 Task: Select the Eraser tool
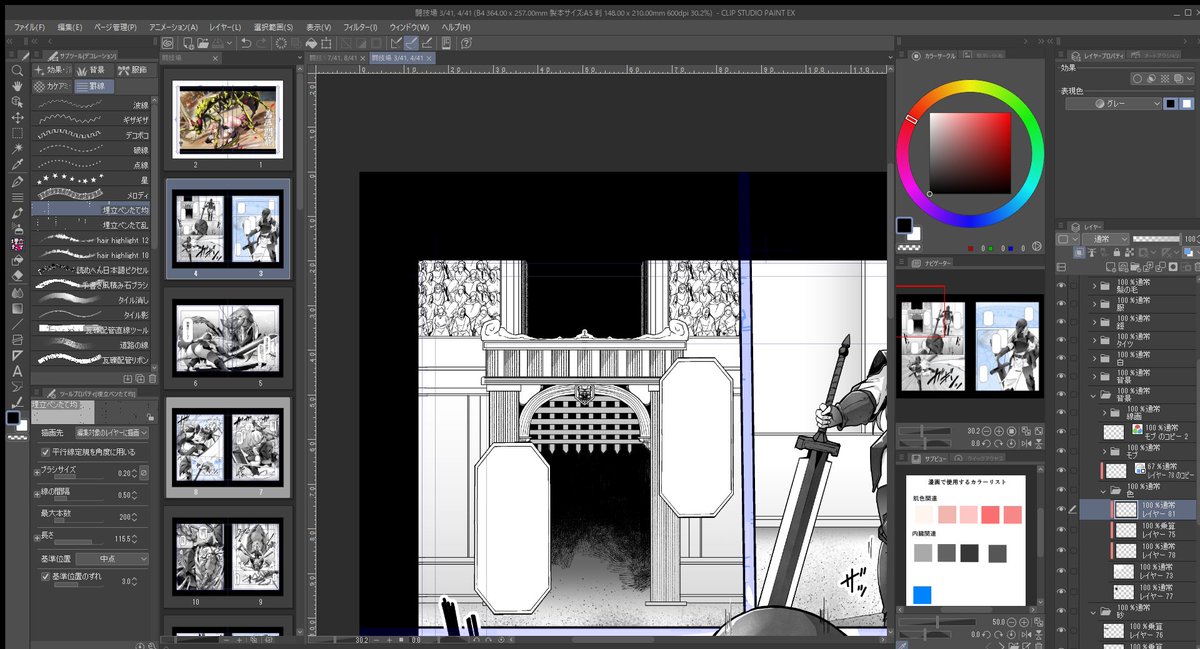[x=17, y=276]
